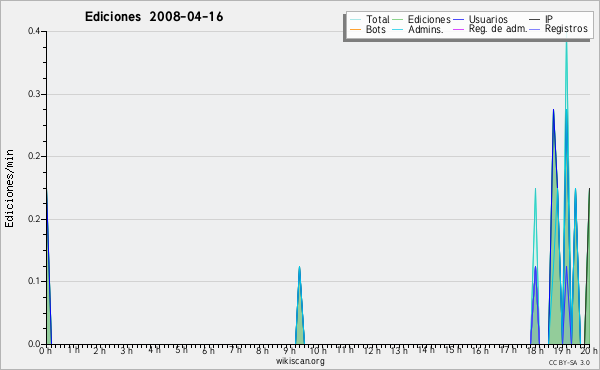Click the '13 h' x-axis label
This screenshot has height=370, width=600.
[x=399, y=351]
